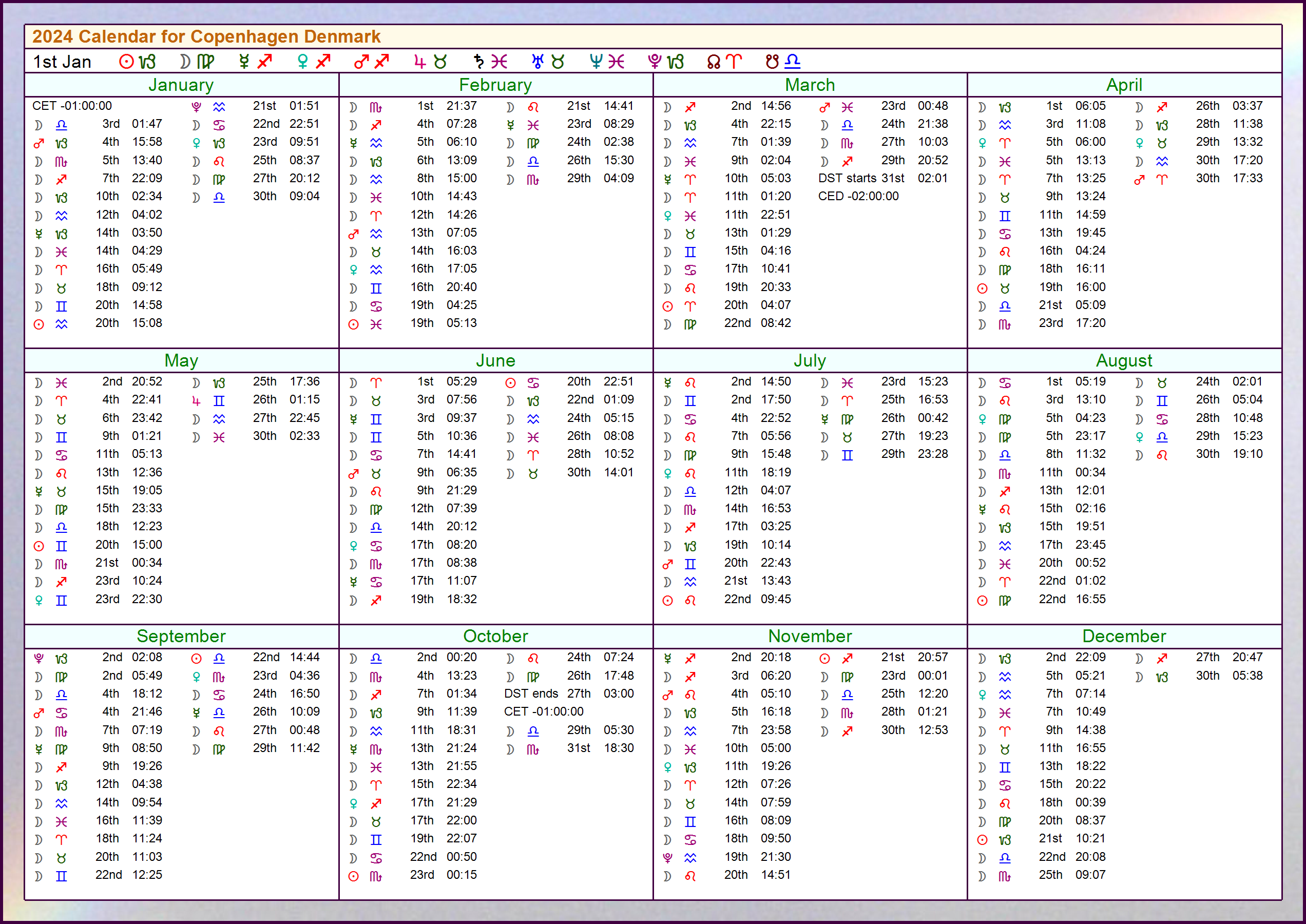
Task: Click time 04:09 on February 29th
Action: point(619,178)
